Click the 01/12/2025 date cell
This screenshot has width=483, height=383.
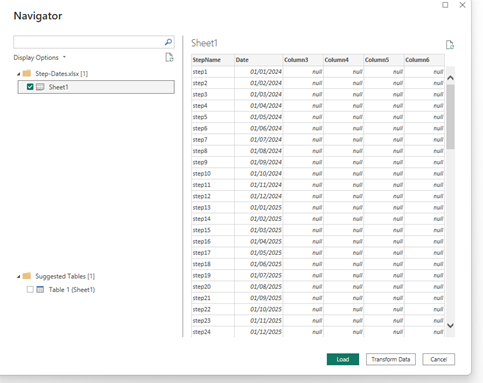(258, 332)
